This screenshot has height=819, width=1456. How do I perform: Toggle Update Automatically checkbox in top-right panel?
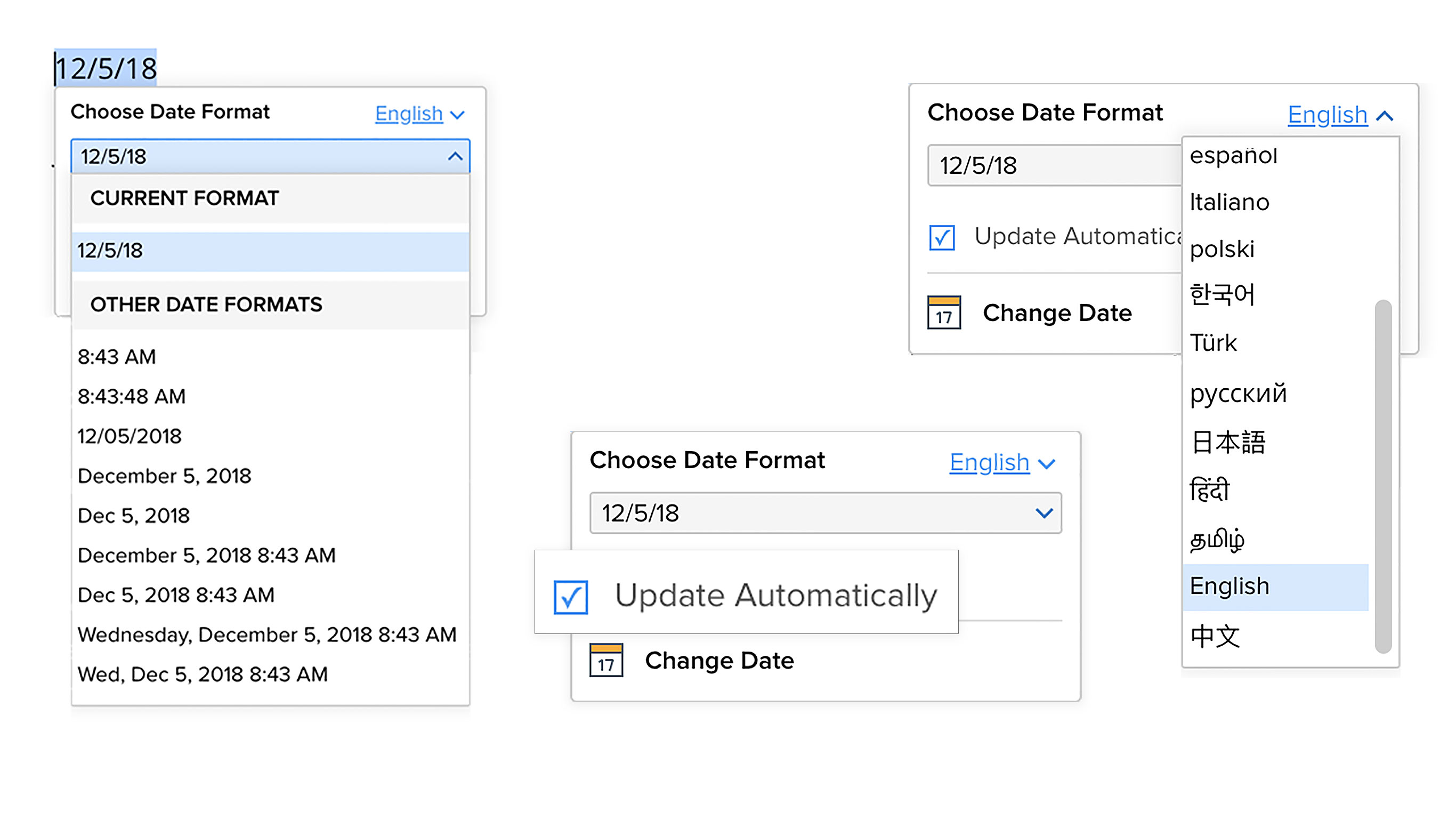pyautogui.click(x=942, y=237)
